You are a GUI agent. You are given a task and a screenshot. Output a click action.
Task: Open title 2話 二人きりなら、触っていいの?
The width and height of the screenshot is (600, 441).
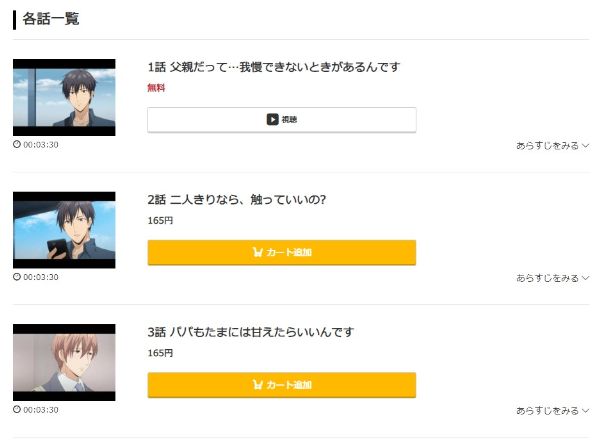[x=237, y=199]
